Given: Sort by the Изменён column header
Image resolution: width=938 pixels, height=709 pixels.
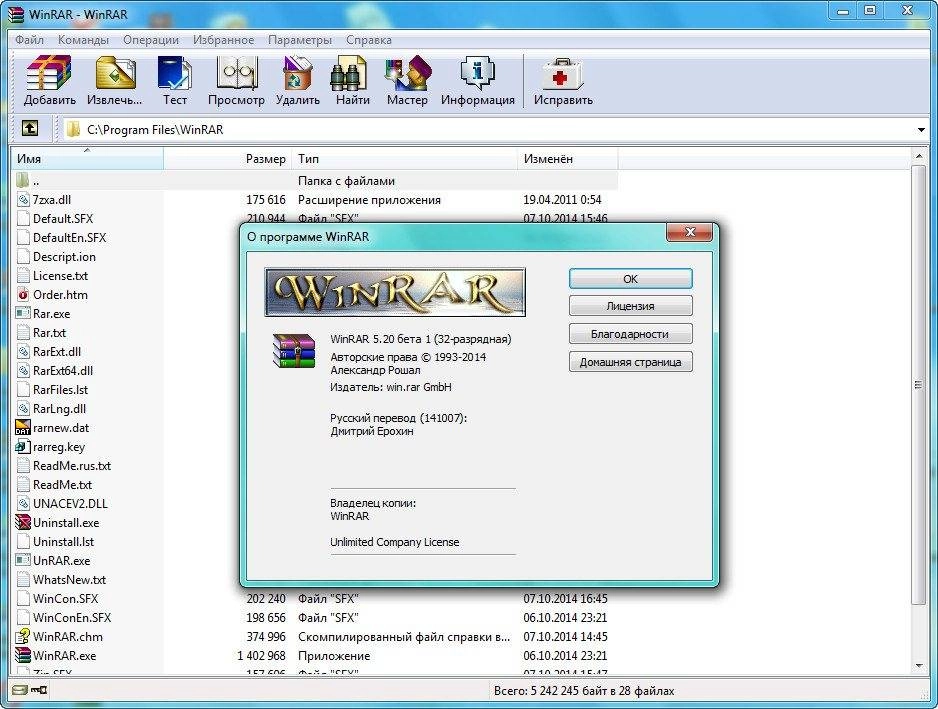Looking at the screenshot, I should point(568,159).
